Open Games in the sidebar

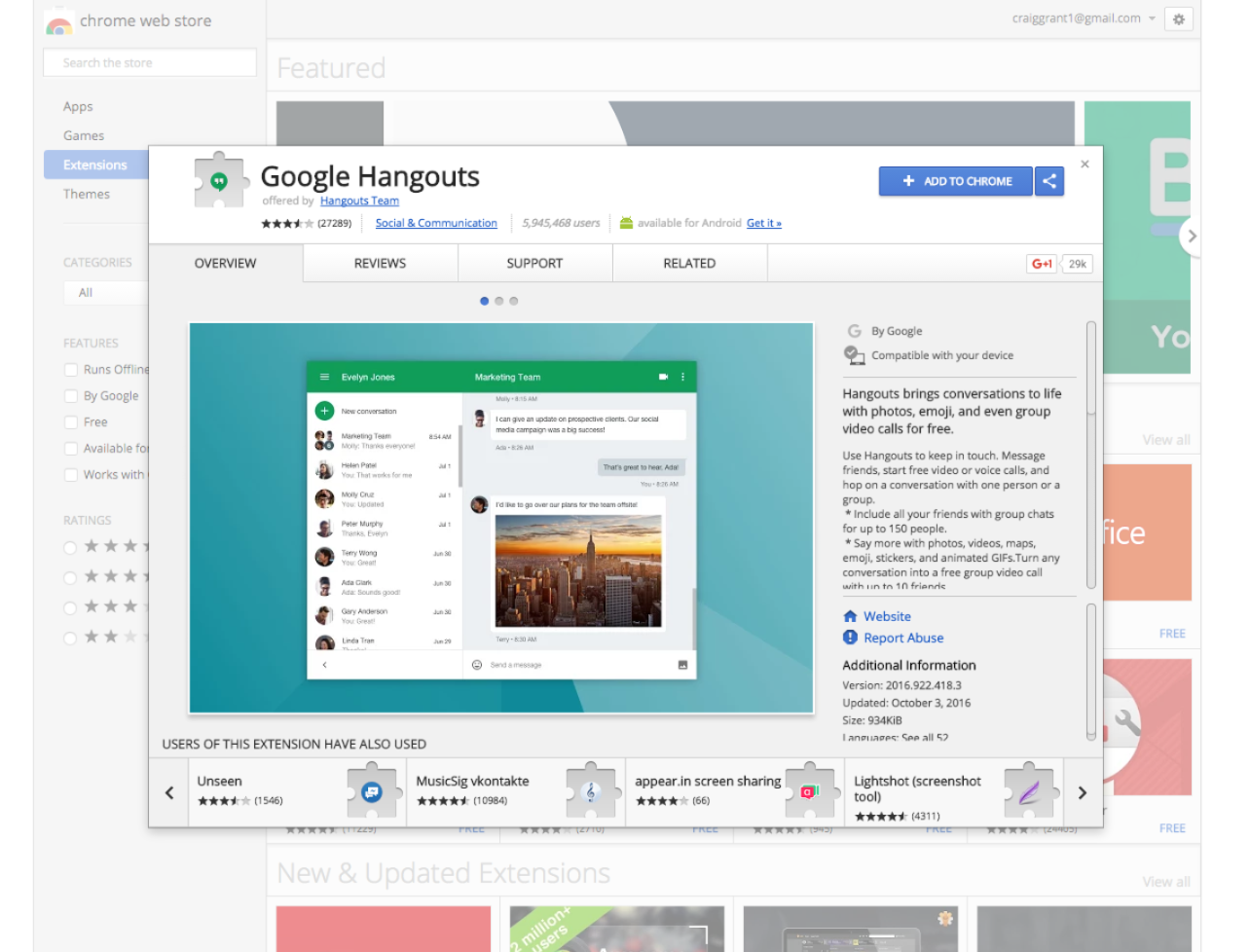pyautogui.click(x=84, y=136)
